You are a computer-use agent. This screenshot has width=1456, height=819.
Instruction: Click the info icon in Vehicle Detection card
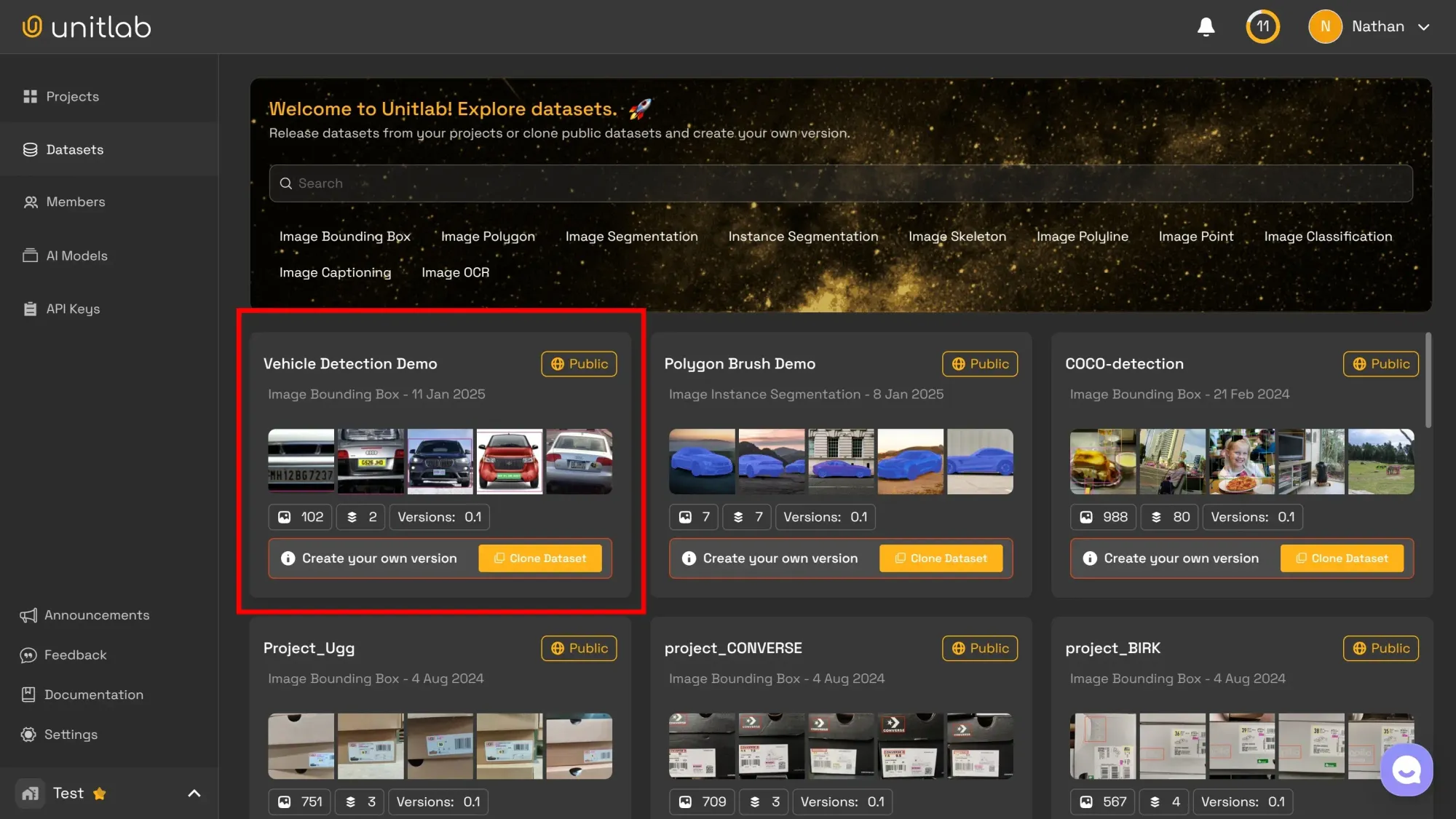coord(288,558)
